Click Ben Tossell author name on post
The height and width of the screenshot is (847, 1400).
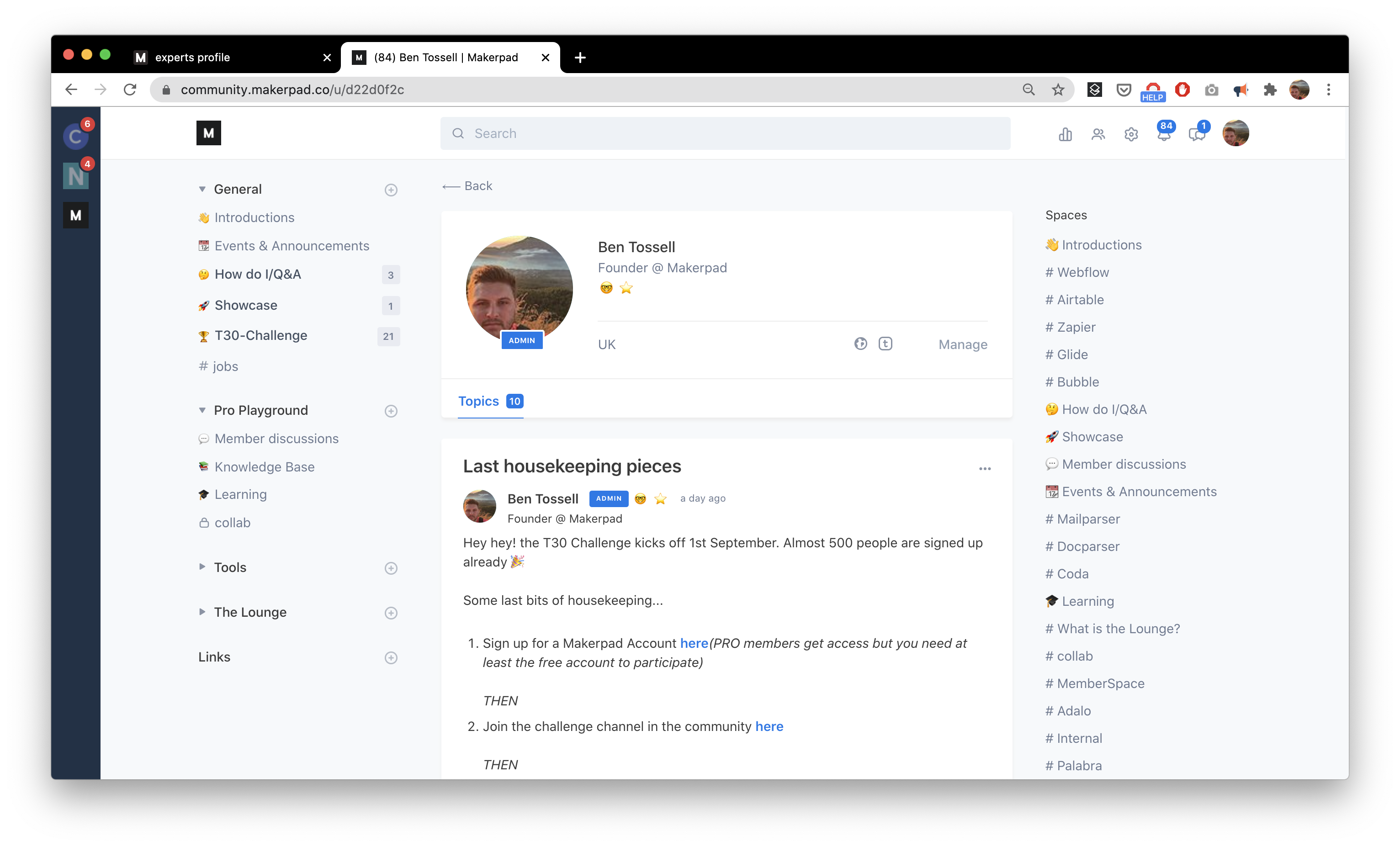click(x=543, y=499)
